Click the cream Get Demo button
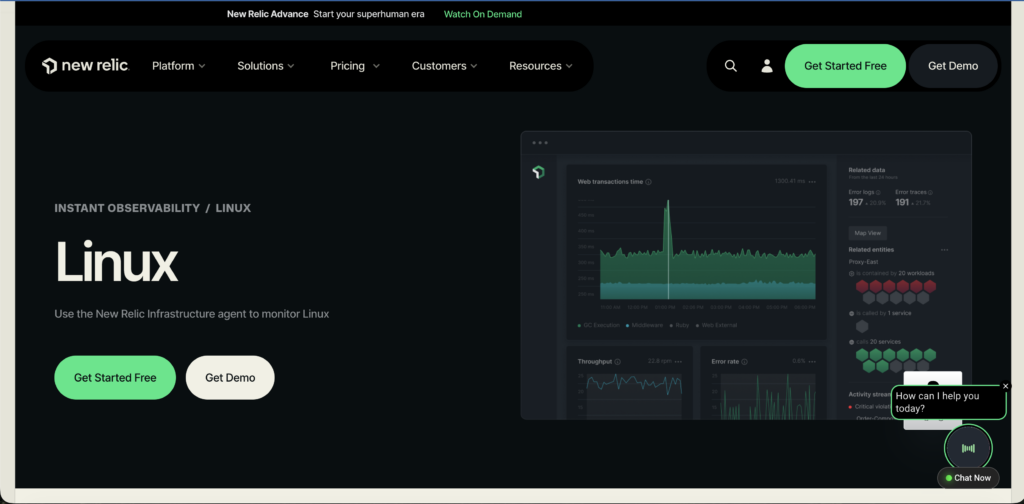Image resolution: width=1024 pixels, height=504 pixels. (230, 377)
